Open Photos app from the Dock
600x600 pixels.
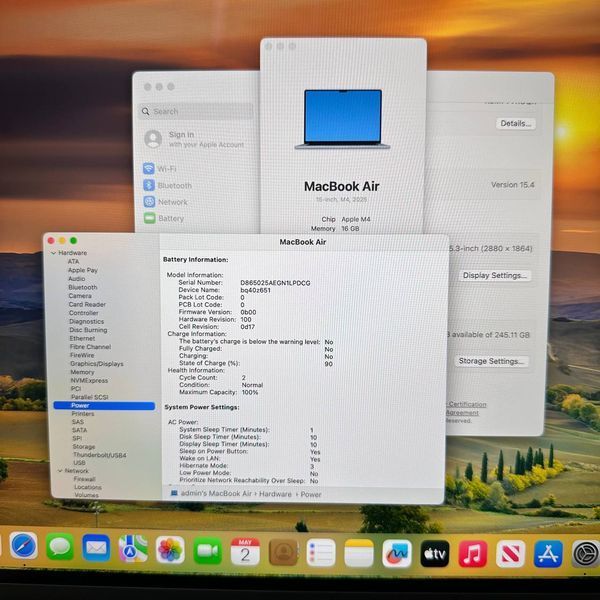170,550
